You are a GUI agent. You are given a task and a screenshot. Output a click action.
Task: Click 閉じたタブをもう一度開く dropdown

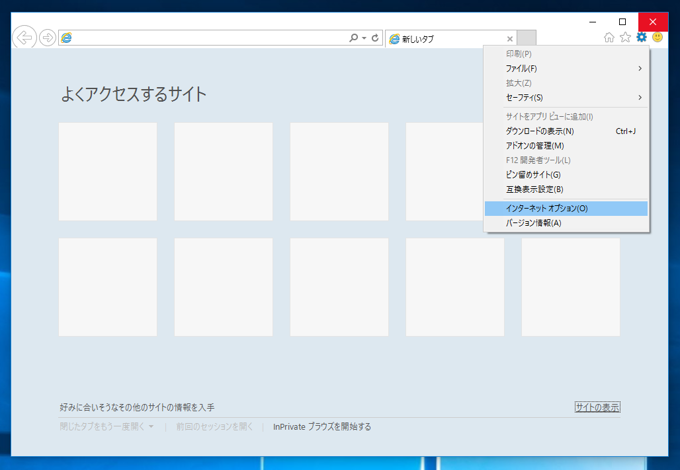point(107,427)
